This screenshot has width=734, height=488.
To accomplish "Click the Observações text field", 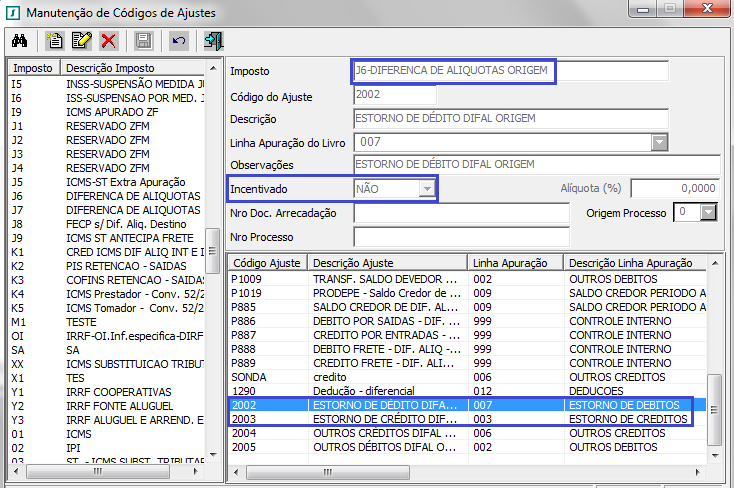I will point(537,165).
